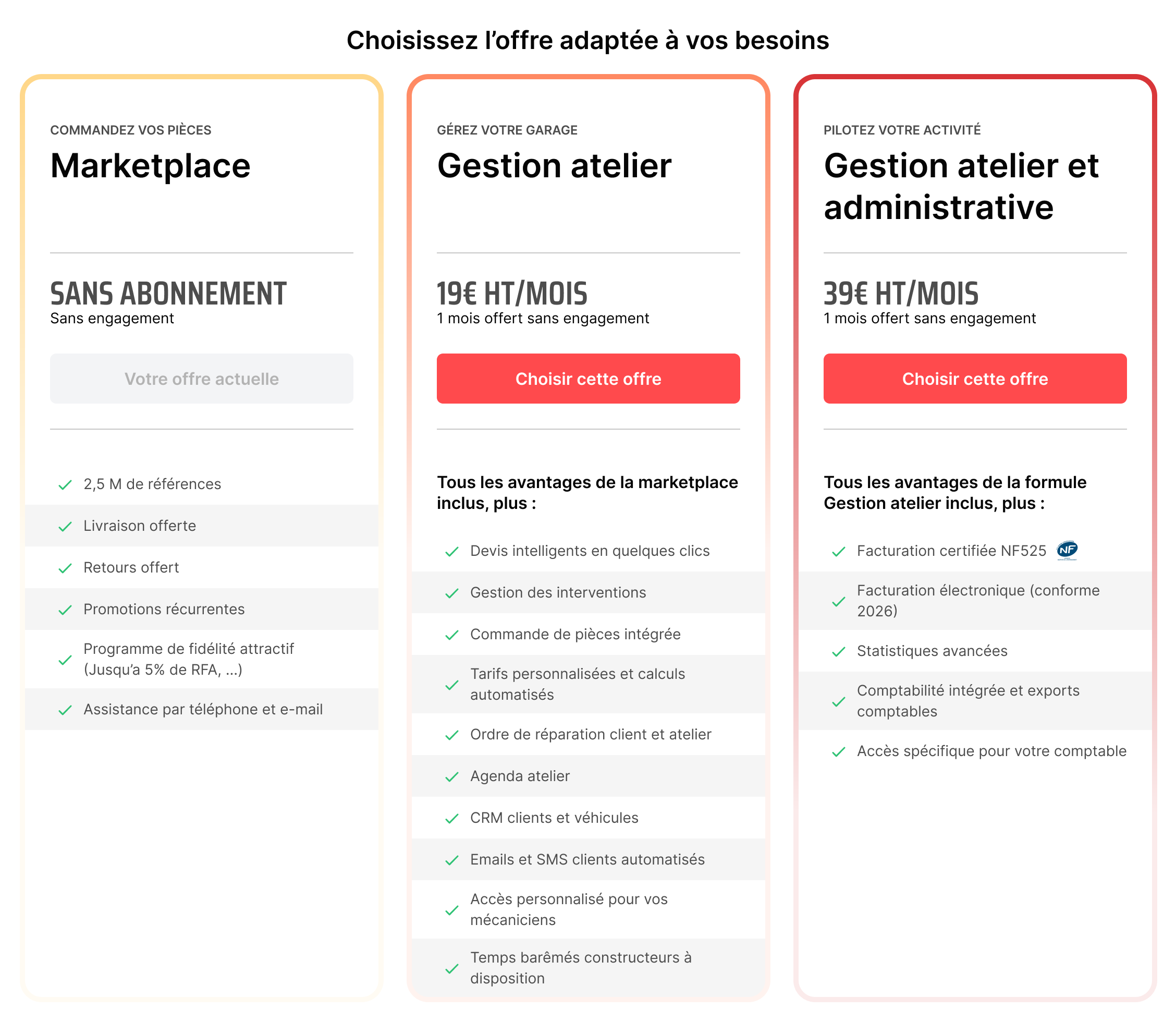
Task: Click Temps barêmés constructeurs à disposition row
Action: click(580, 968)
